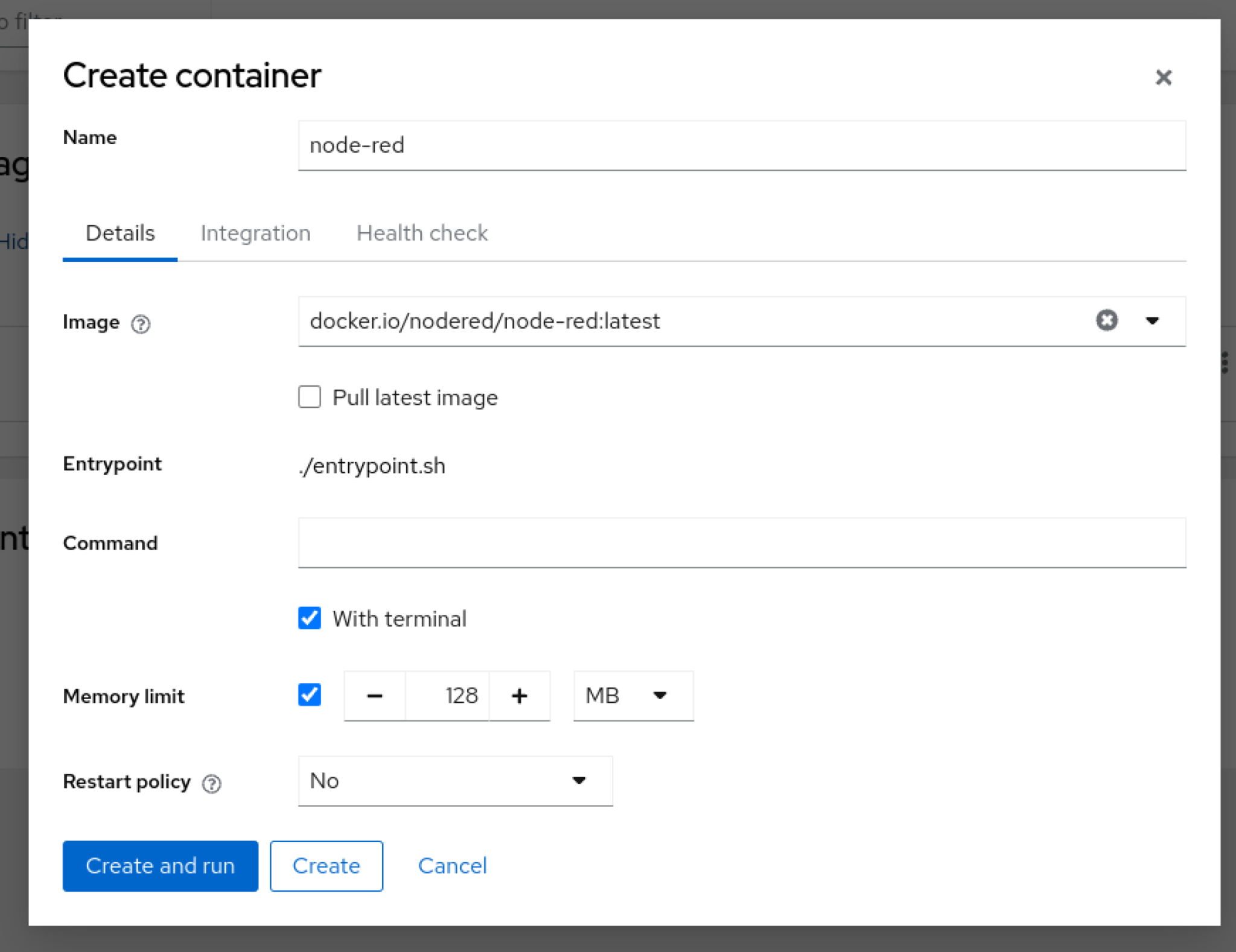Uncheck the With terminal checkbox

tap(310, 618)
